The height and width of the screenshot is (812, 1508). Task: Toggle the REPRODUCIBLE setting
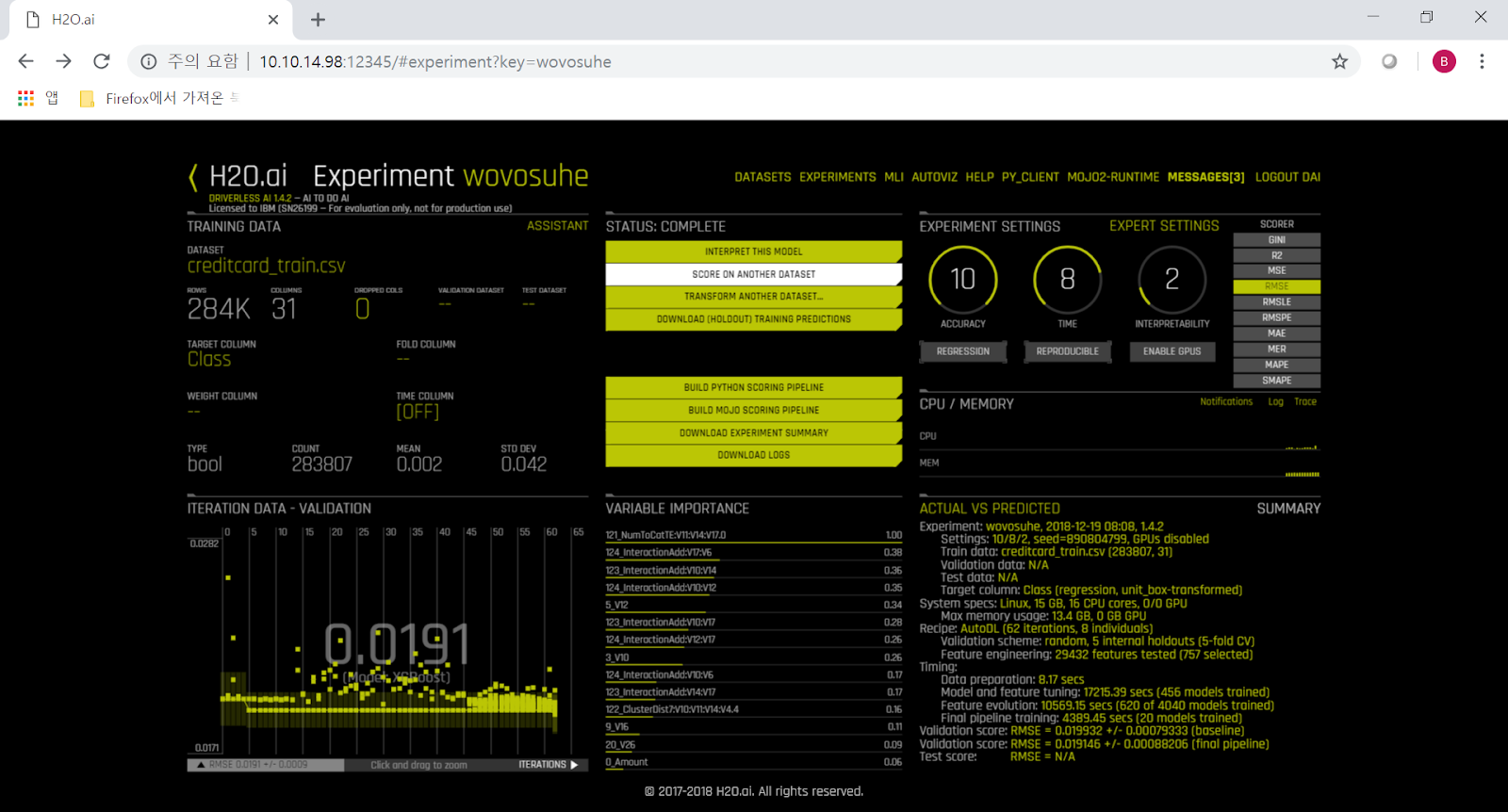pos(1067,351)
